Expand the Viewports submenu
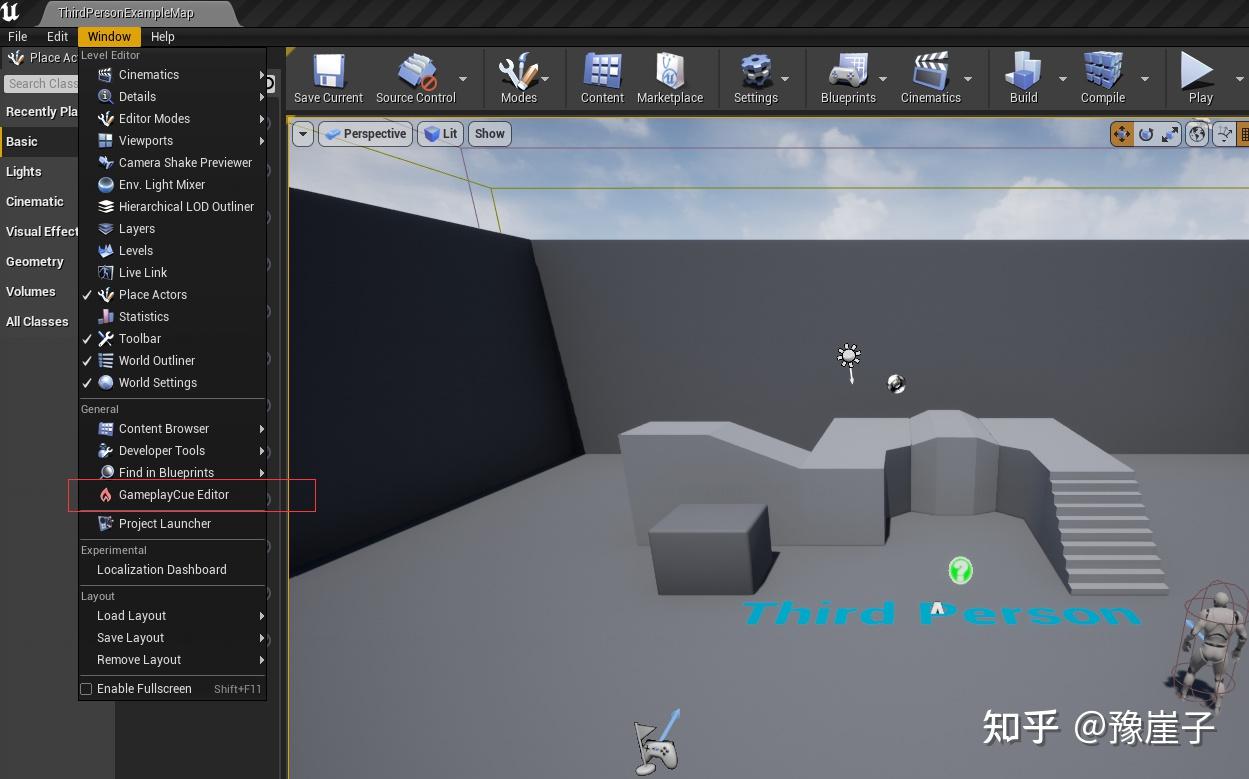1249x779 pixels. coord(172,141)
